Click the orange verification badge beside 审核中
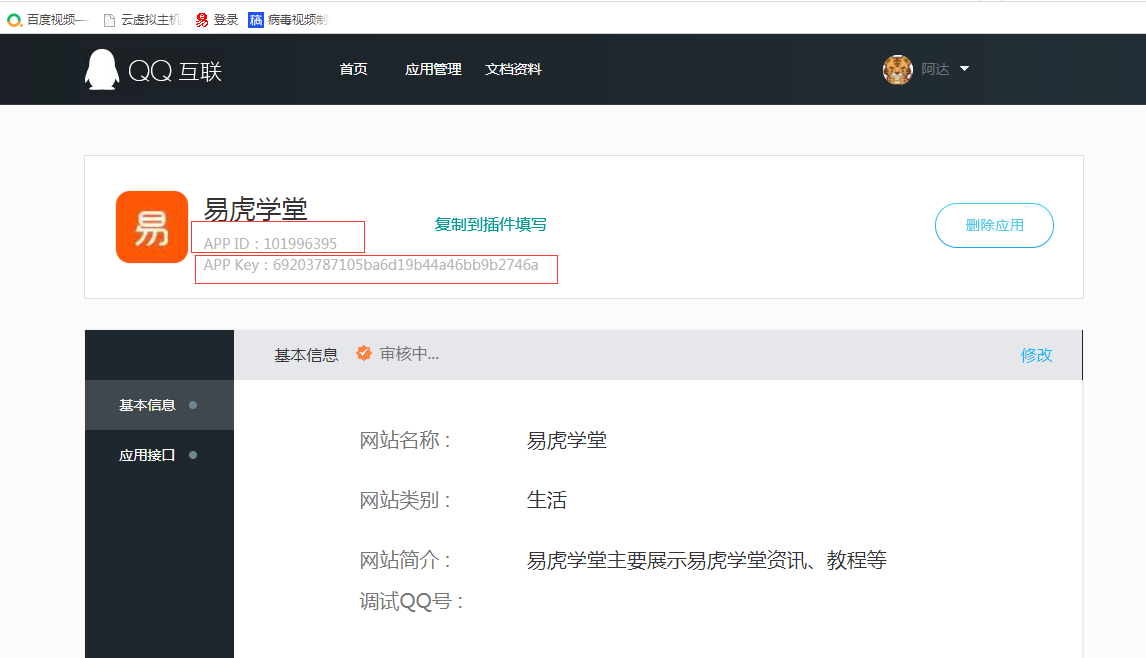 (364, 354)
